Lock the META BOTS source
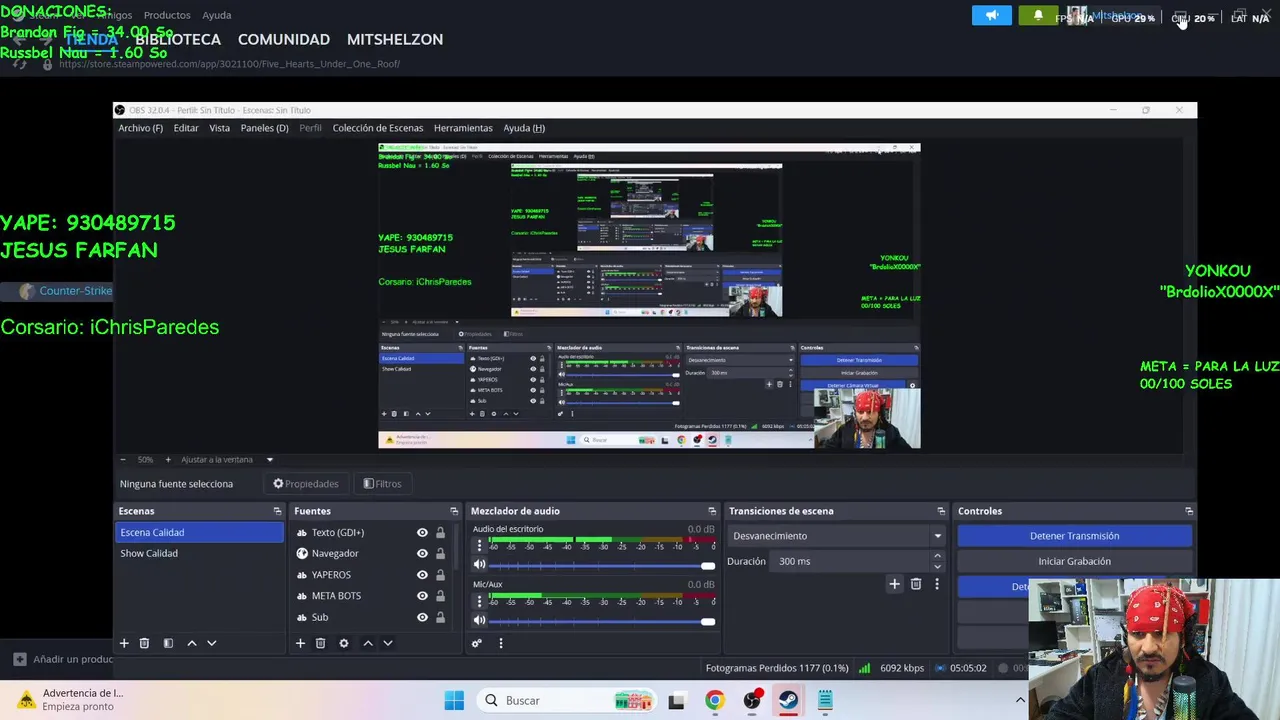 [440, 596]
